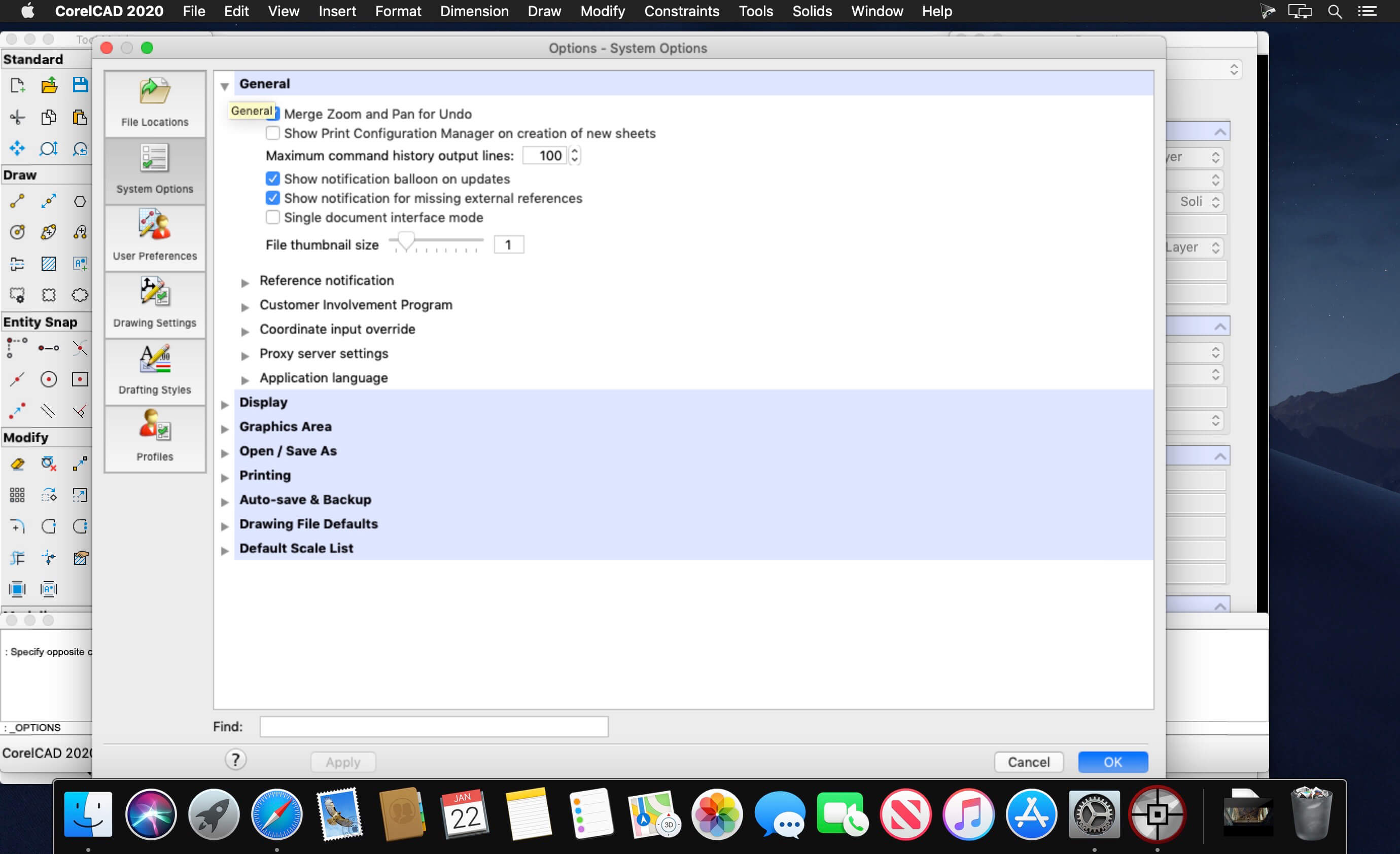Screen dimensions: 1400x854
Task: Open the File Locations options category
Action: (x=155, y=104)
